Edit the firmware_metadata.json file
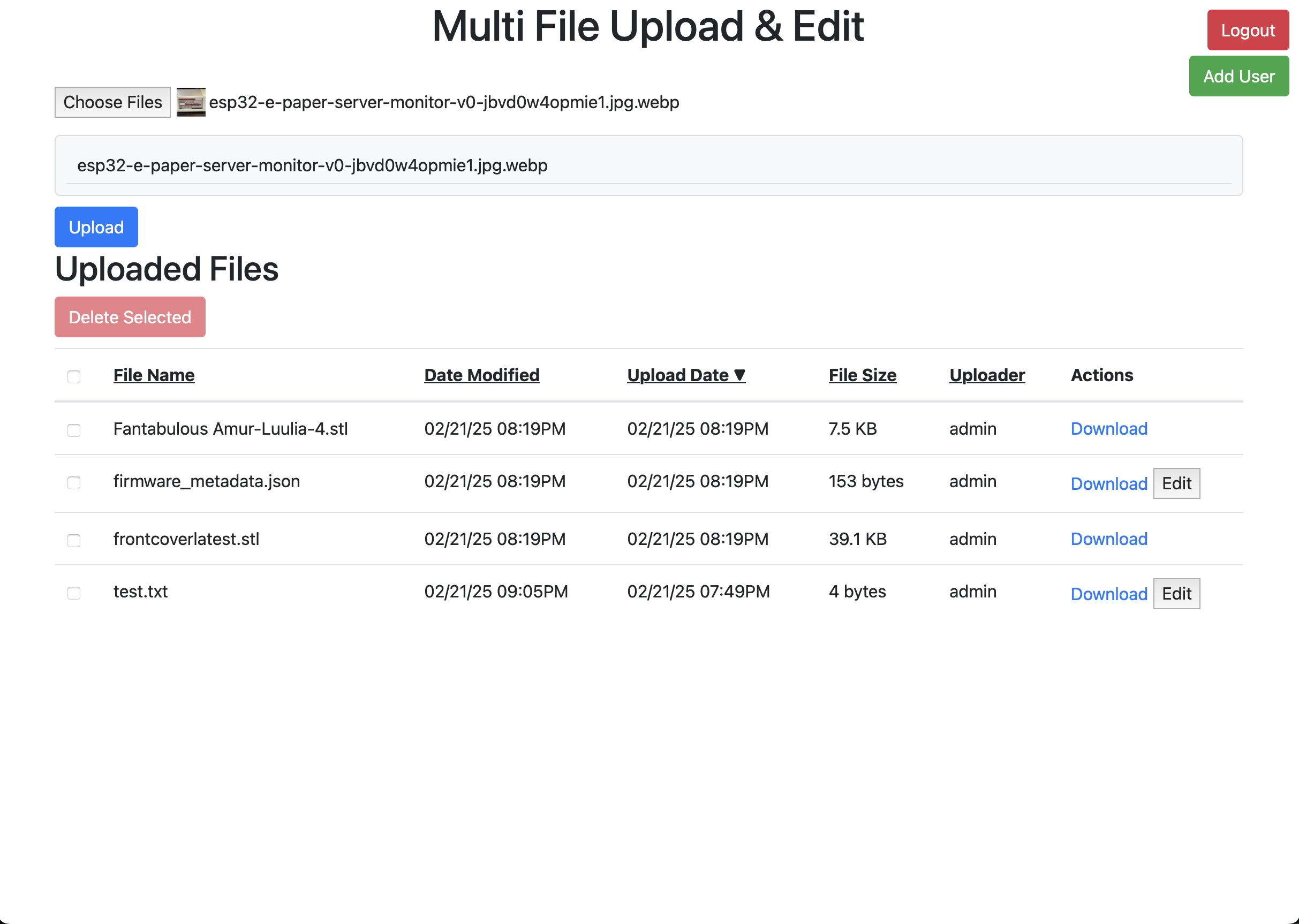1299x924 pixels. [1176, 483]
